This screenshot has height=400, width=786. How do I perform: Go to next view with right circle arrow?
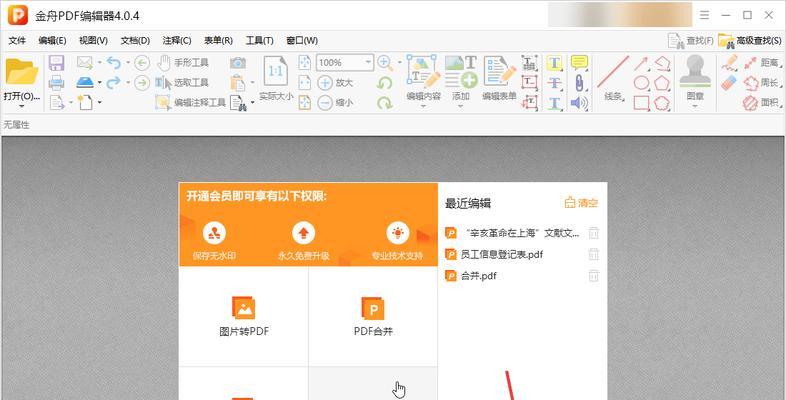pyautogui.click(x=142, y=83)
